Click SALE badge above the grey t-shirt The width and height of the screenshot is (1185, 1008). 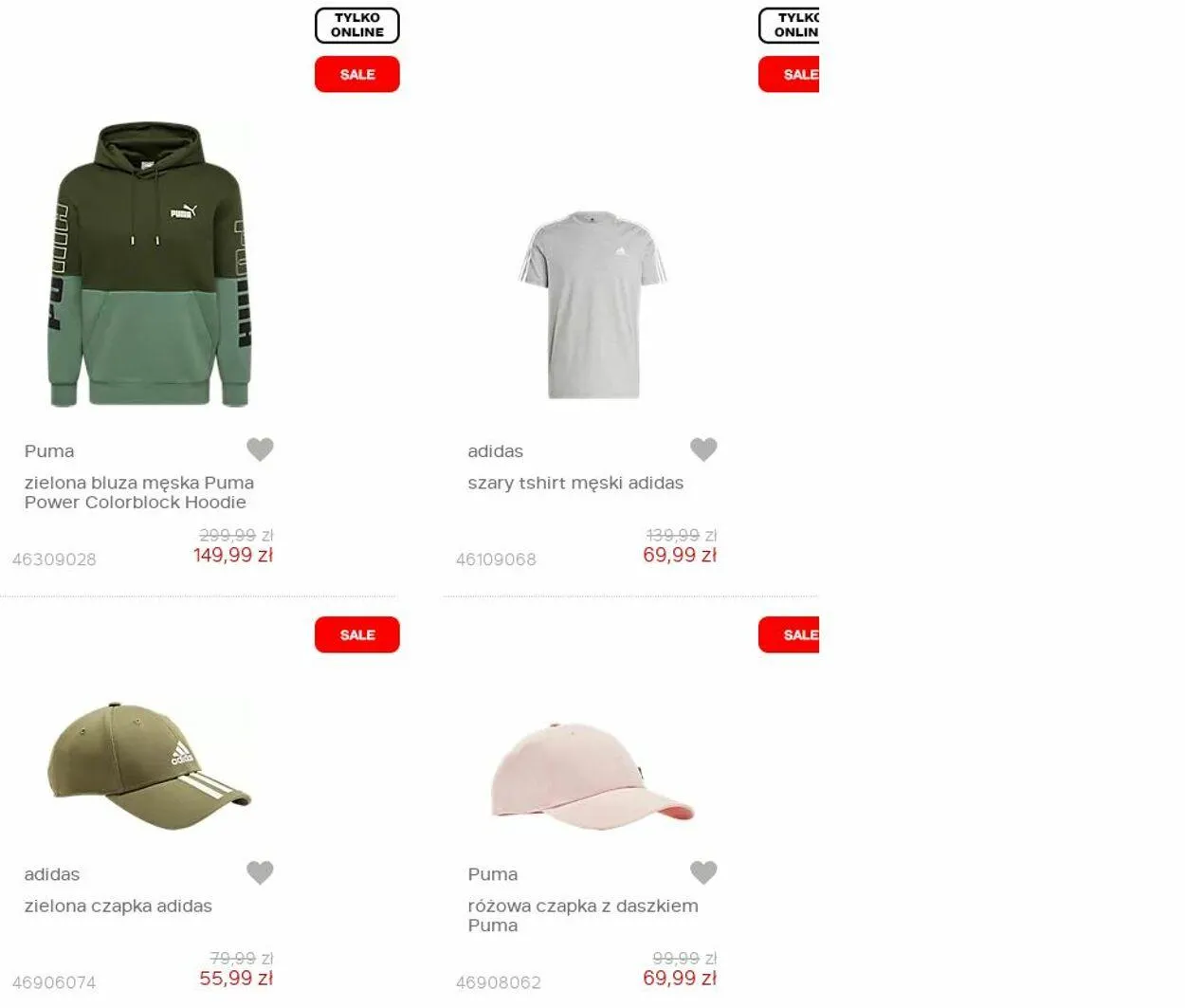(x=789, y=74)
